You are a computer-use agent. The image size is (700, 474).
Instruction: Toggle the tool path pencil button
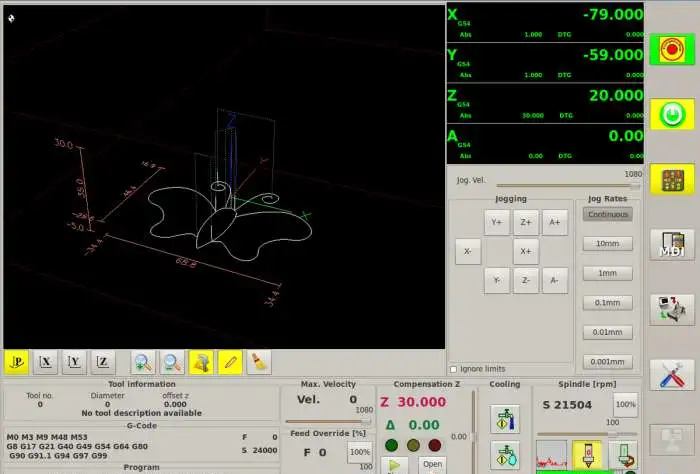point(230,362)
